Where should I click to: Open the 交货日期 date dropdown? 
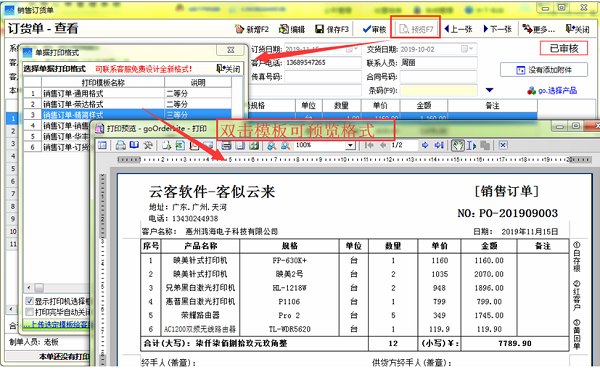(x=467, y=49)
